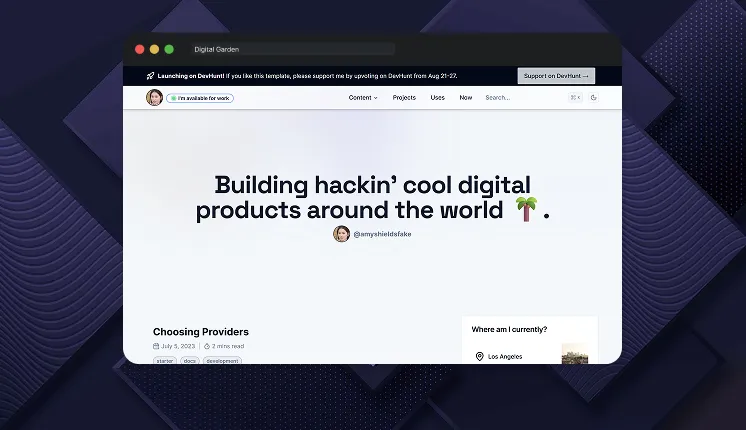
Task: Click the calendar icon by July 5, 2023
Action: pyautogui.click(x=156, y=346)
